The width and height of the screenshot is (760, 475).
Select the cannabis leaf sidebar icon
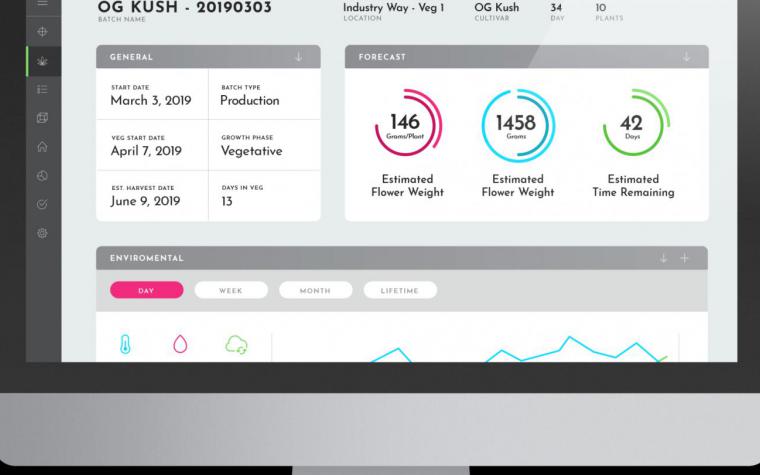[x=42, y=61]
